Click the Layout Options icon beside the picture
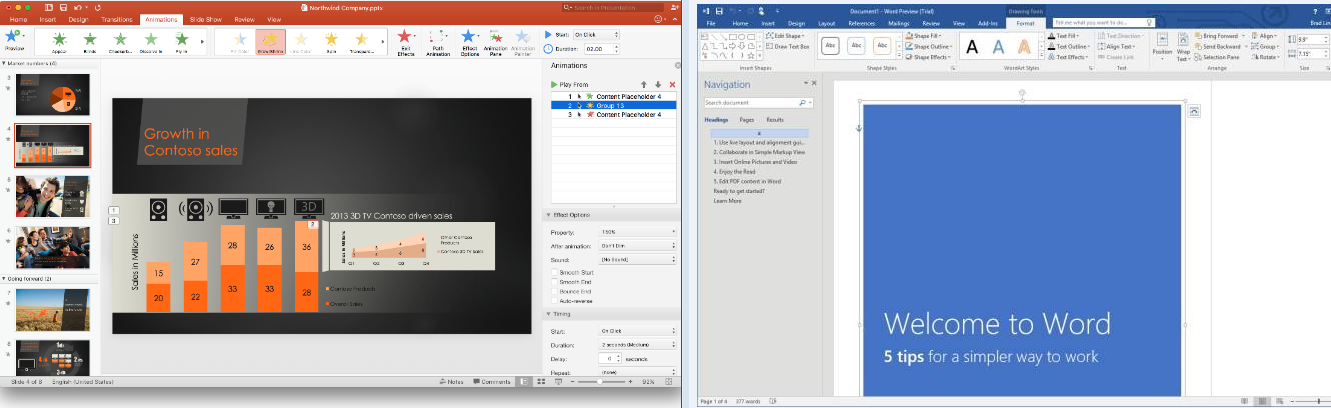This screenshot has height=408, width=1331. pos(1195,111)
